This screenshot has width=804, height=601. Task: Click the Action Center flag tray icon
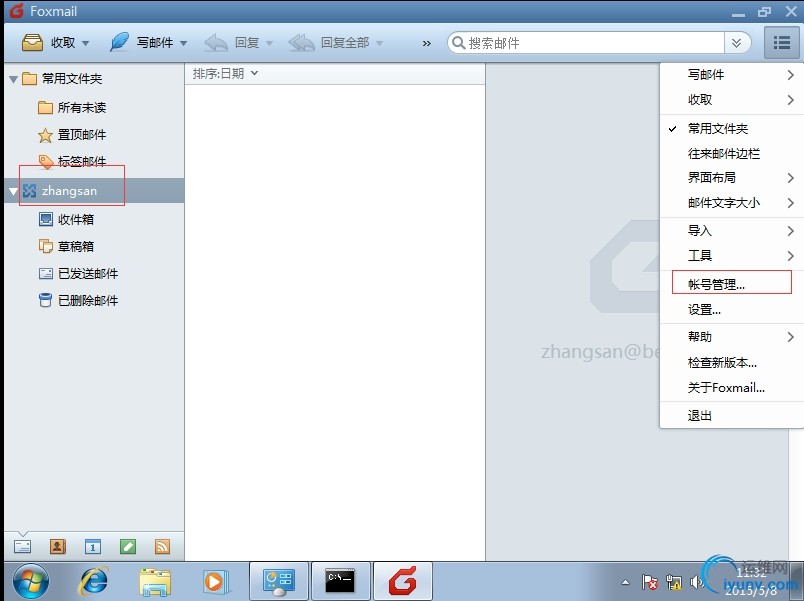coord(650,582)
